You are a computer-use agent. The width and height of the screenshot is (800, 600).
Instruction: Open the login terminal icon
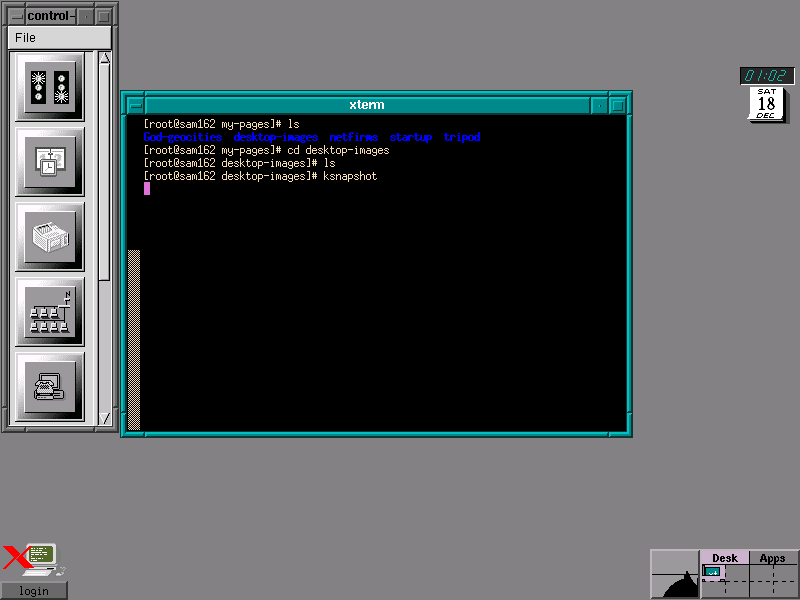click(35, 560)
